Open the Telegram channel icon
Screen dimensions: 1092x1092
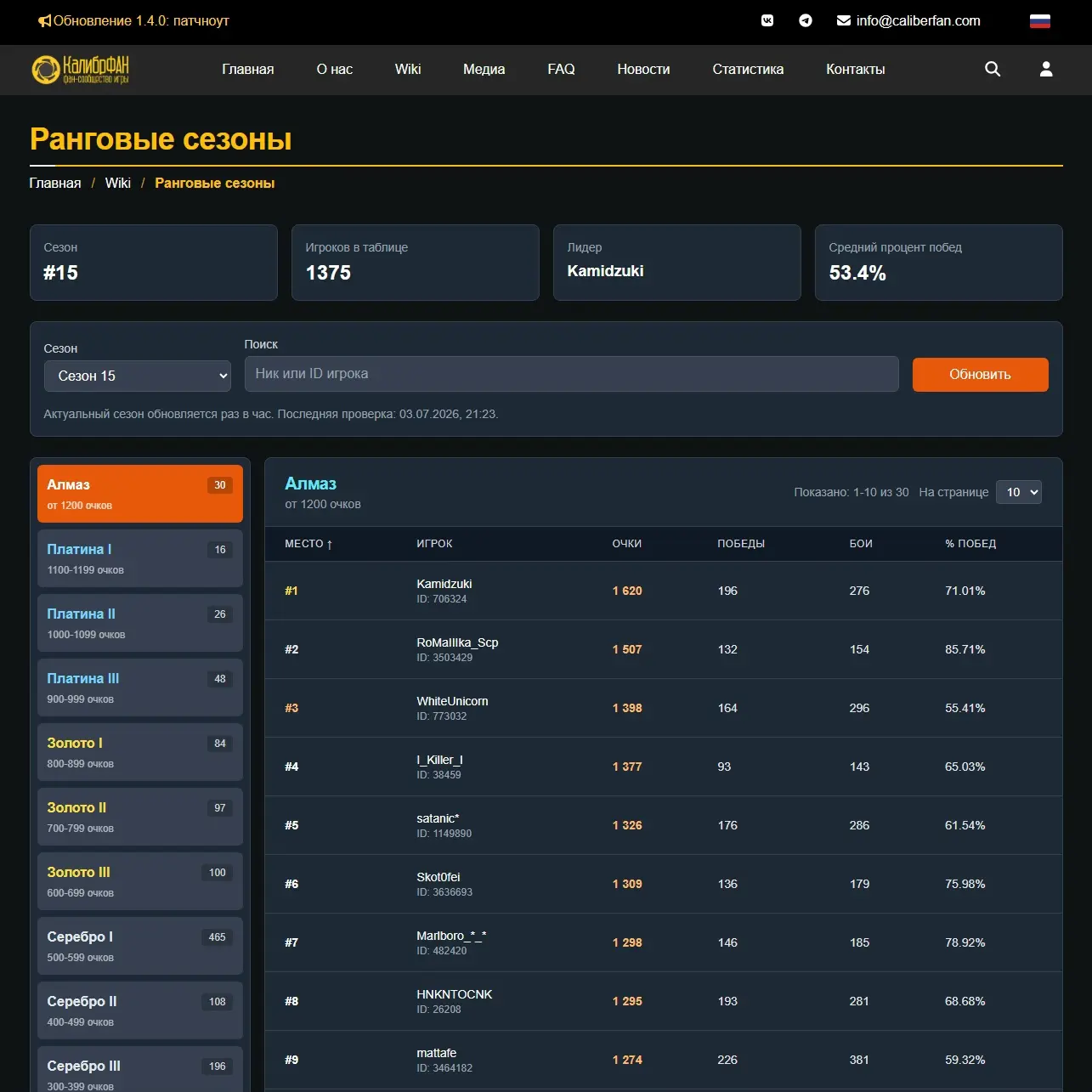pyautogui.click(x=806, y=20)
